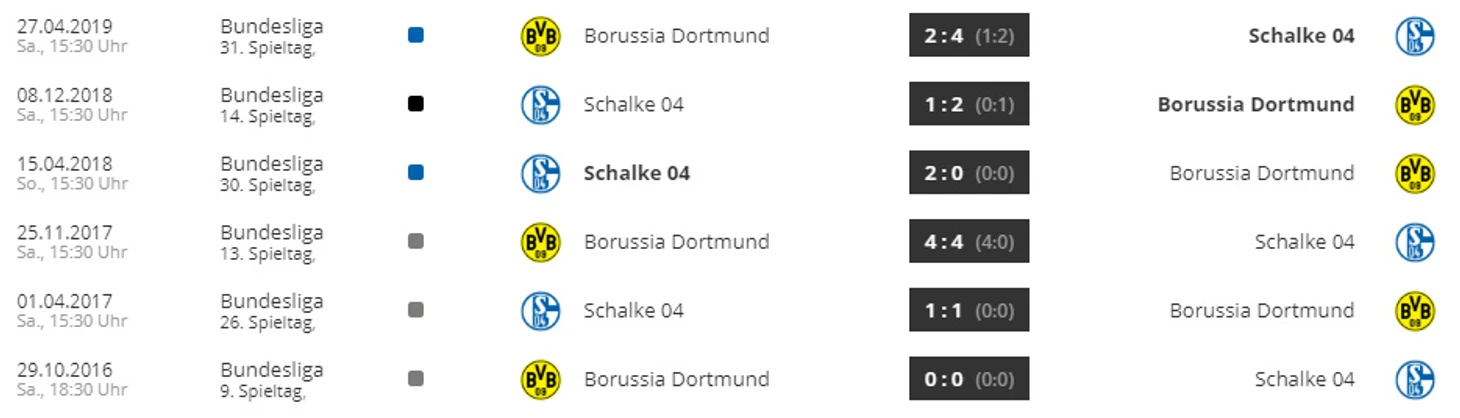Open the 0:0 (0:0) match result

click(x=969, y=379)
